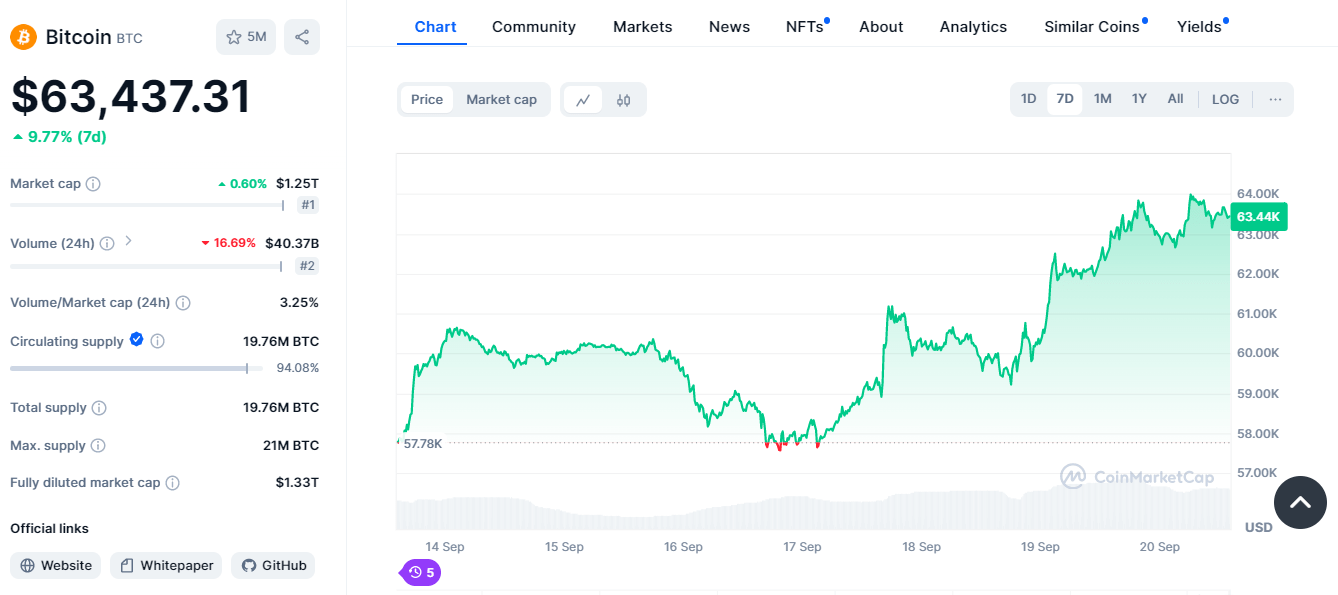Click the 57.78K low price label
This screenshot has height=595, width=1338.
click(422, 443)
